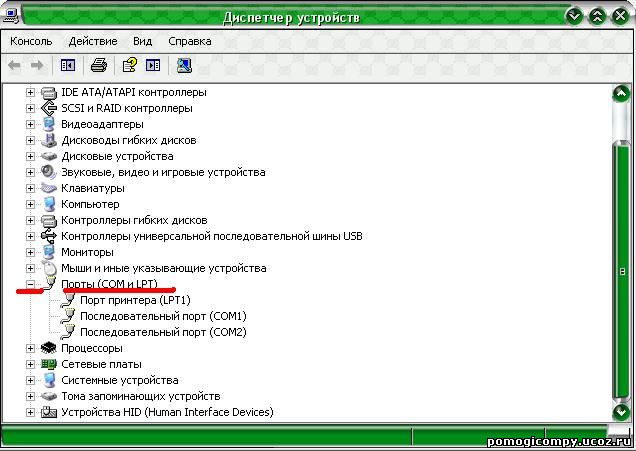Expand the Устройства HID node

(x=30, y=412)
